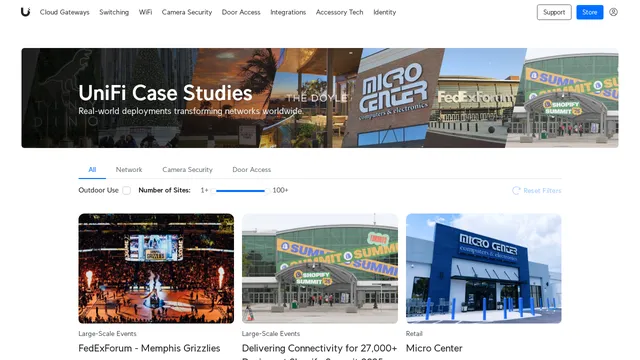640x360 pixels.
Task: Select the All filter tab
Action: click(x=92, y=169)
